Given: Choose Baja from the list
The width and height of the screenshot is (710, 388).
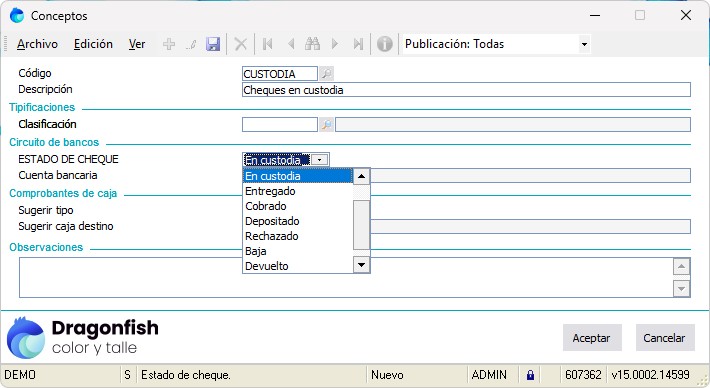Looking at the screenshot, I should (x=297, y=251).
